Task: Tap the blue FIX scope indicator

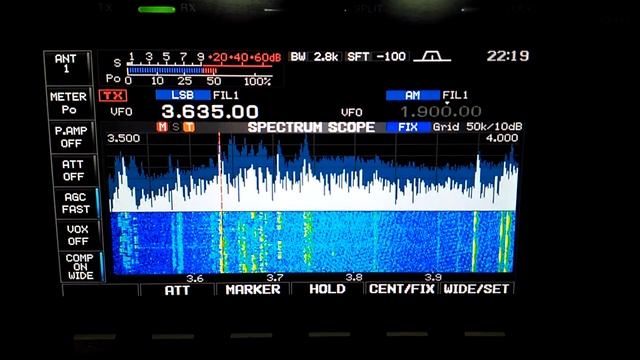Action: [408, 127]
